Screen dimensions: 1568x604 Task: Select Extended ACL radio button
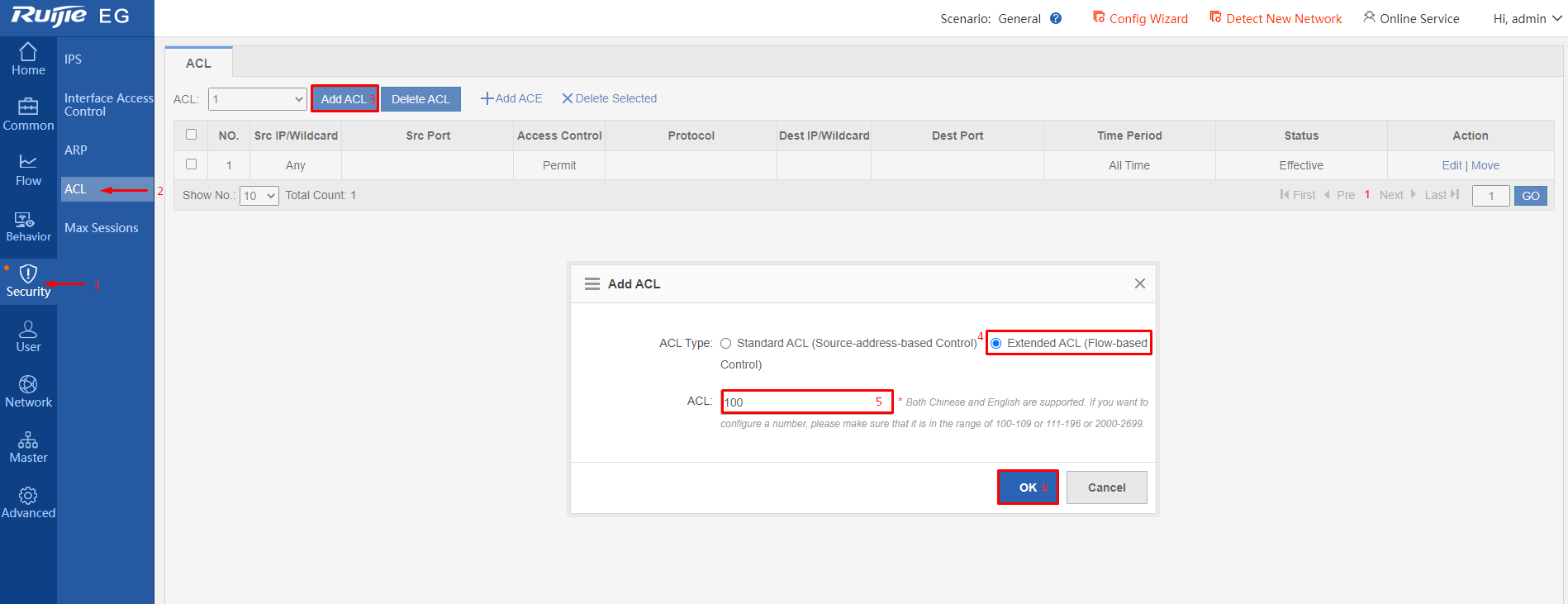point(996,343)
